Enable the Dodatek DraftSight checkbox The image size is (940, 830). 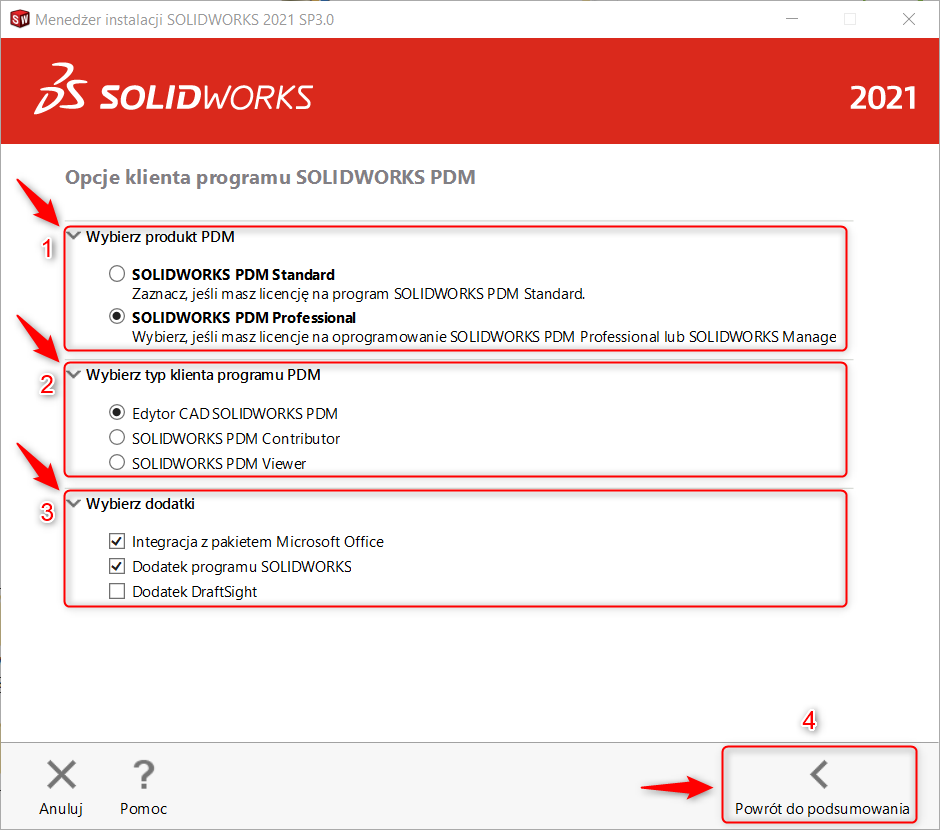point(117,592)
